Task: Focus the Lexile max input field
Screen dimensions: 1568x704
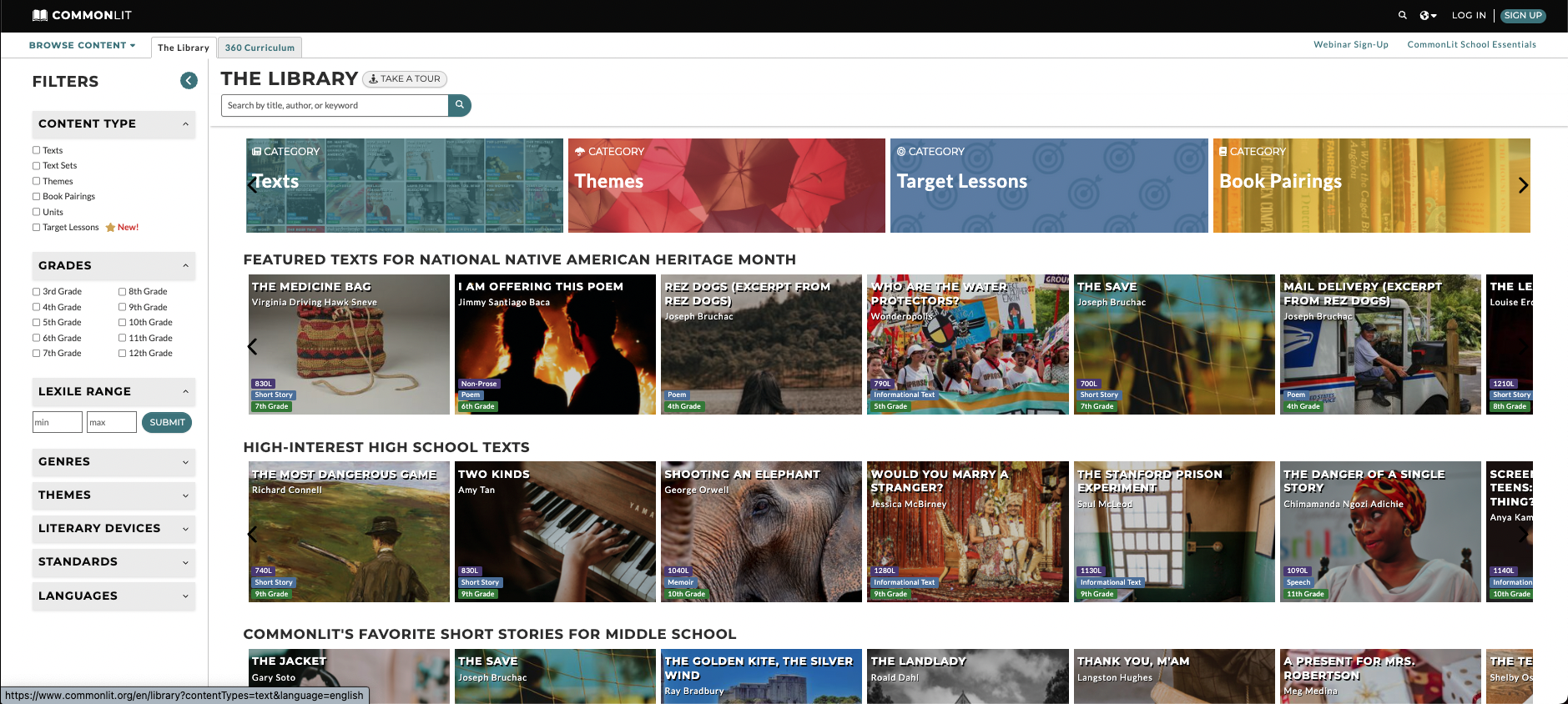Action: tap(112, 422)
